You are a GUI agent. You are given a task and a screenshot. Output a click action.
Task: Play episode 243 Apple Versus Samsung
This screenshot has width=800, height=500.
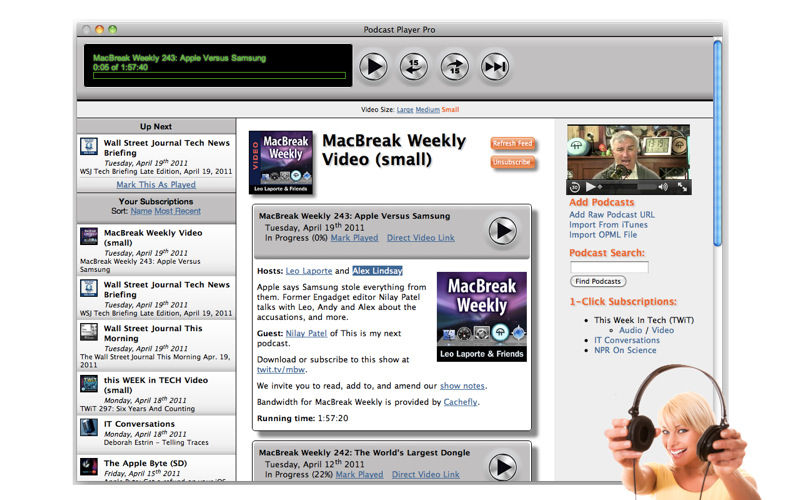[503, 231]
